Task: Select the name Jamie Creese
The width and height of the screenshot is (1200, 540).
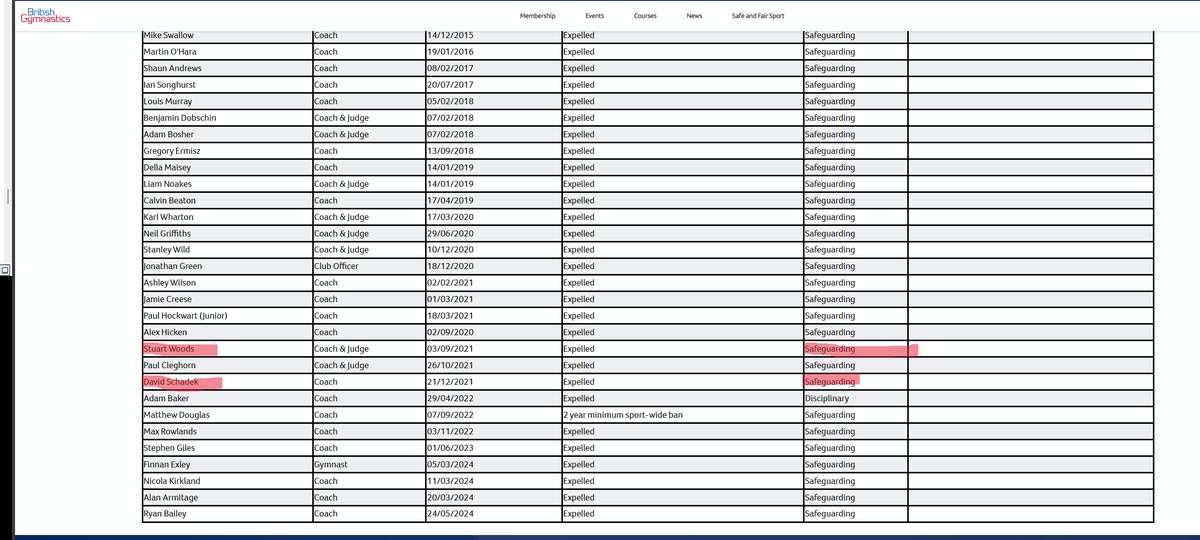Action: coord(168,299)
